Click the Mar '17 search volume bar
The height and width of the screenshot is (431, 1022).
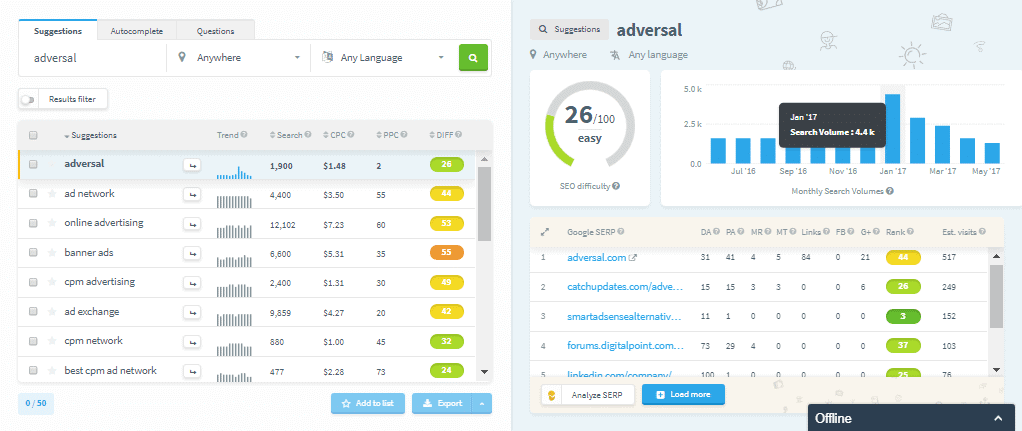[x=942, y=145]
